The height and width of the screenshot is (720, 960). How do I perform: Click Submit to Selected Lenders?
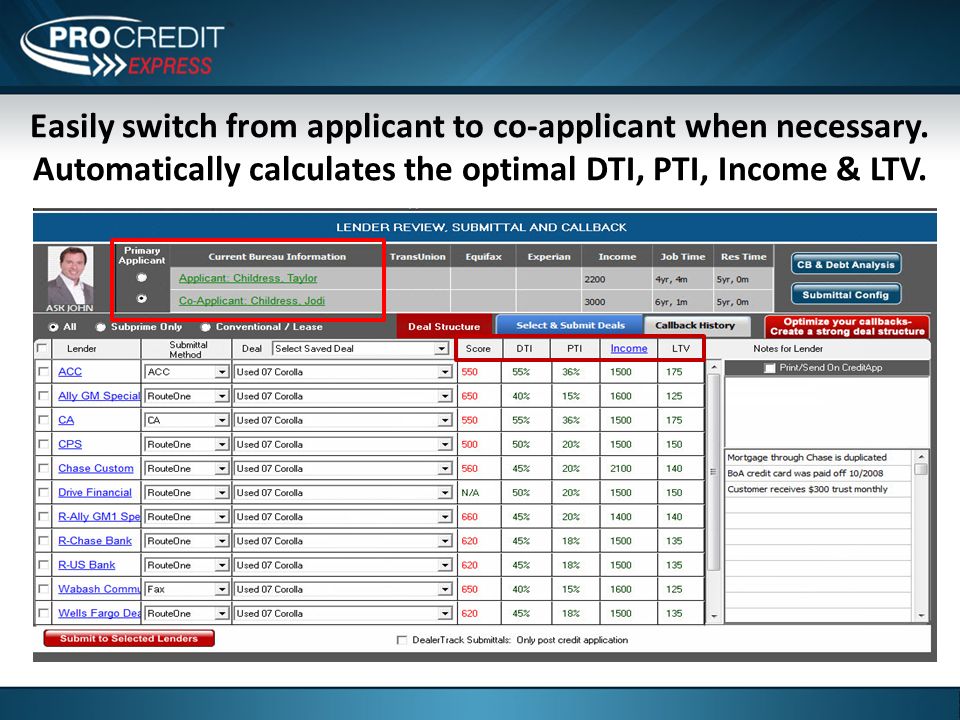pyautogui.click(x=129, y=638)
